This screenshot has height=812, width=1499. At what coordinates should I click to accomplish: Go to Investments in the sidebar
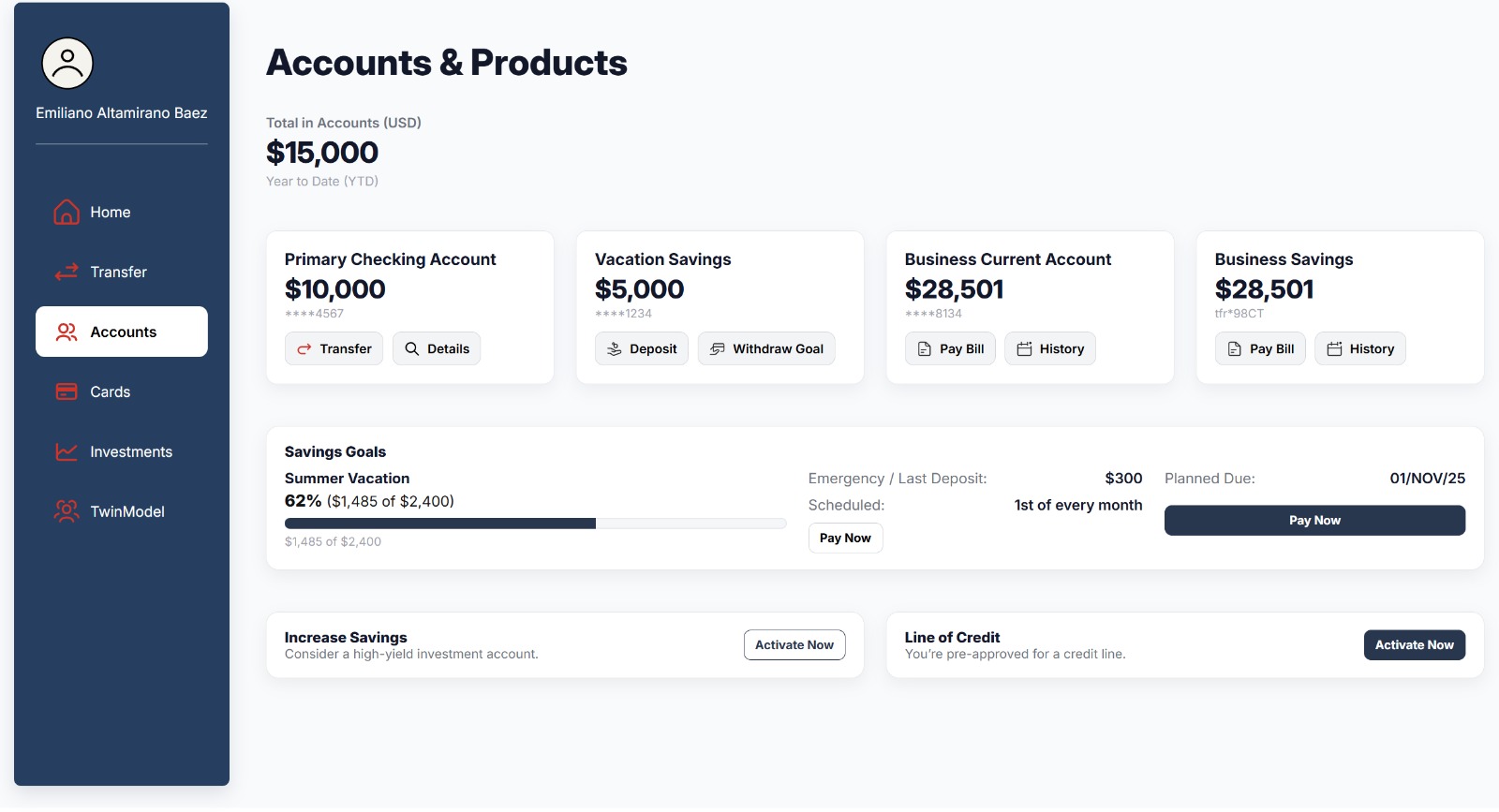(130, 451)
